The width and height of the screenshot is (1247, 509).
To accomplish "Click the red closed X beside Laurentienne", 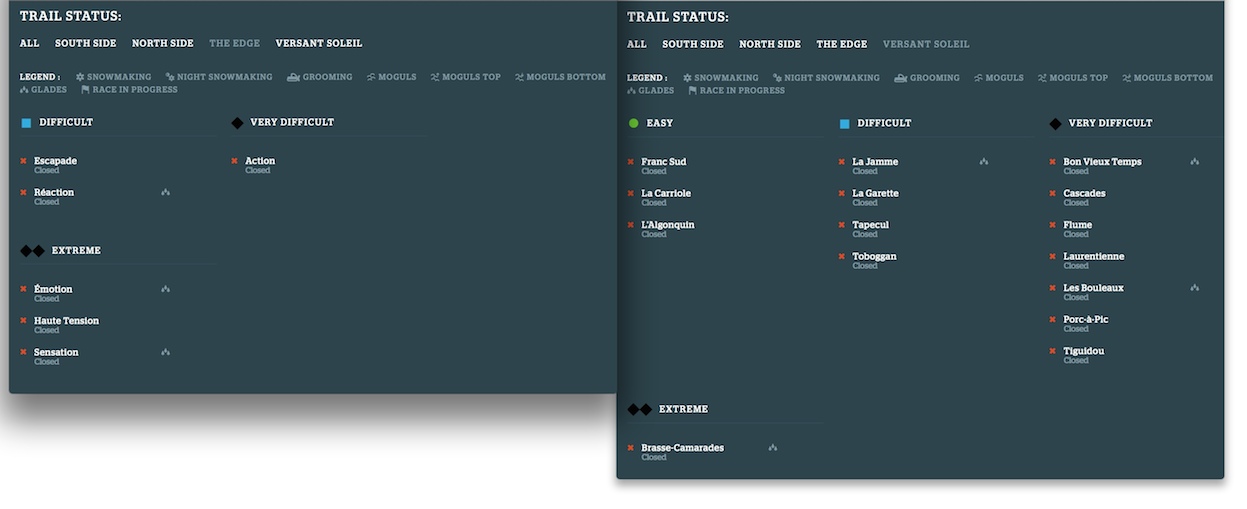I will (1053, 257).
